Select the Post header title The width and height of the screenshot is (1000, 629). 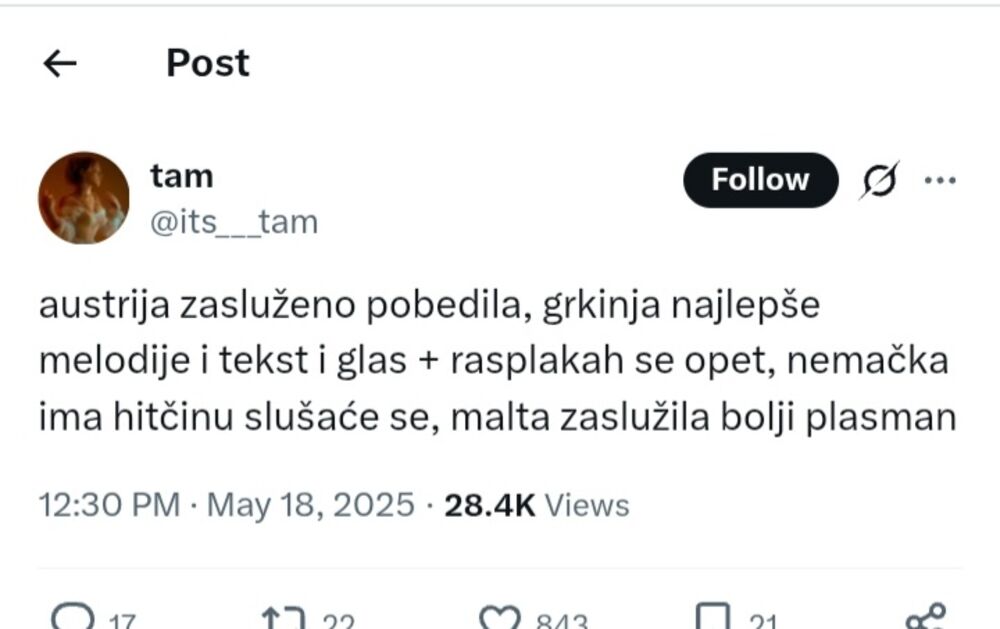click(208, 63)
